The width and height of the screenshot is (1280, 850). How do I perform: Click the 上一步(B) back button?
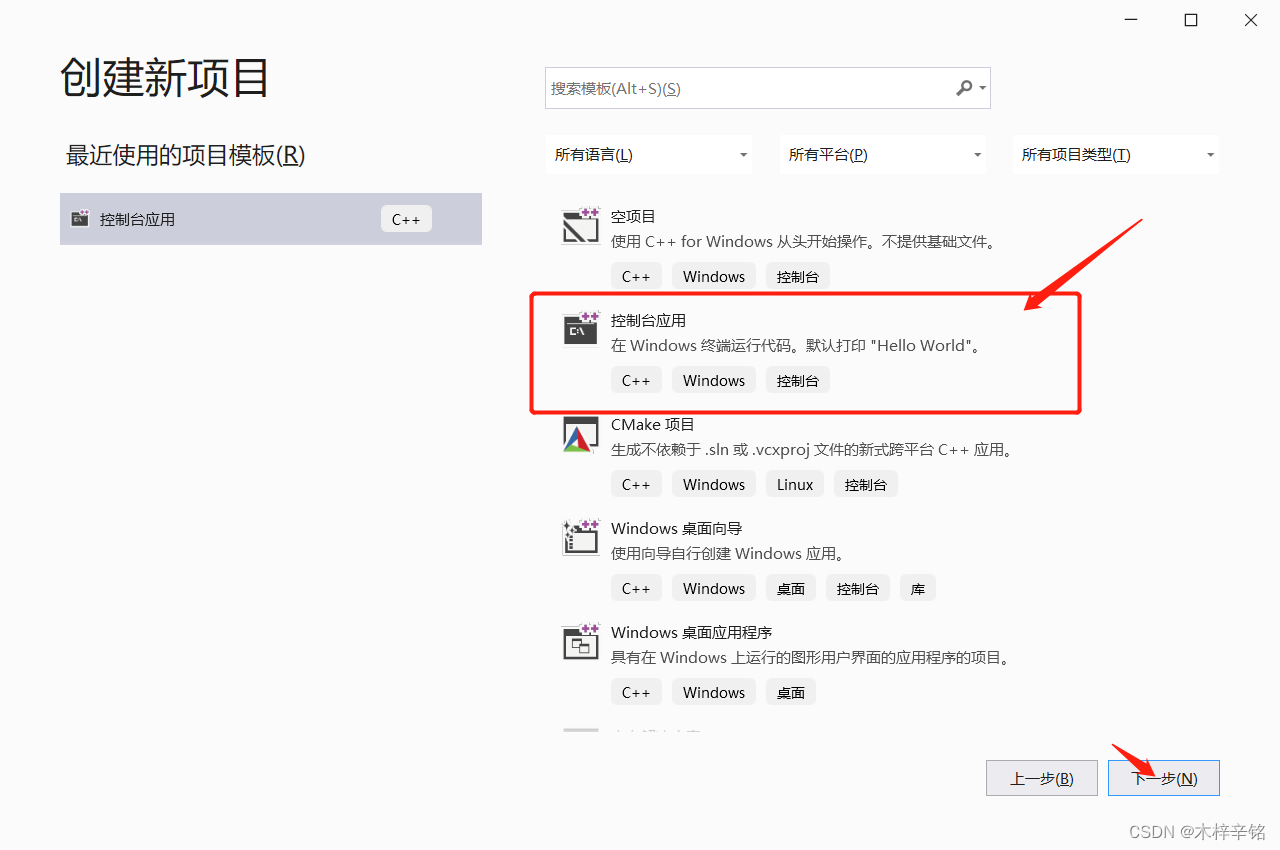pos(1042,778)
